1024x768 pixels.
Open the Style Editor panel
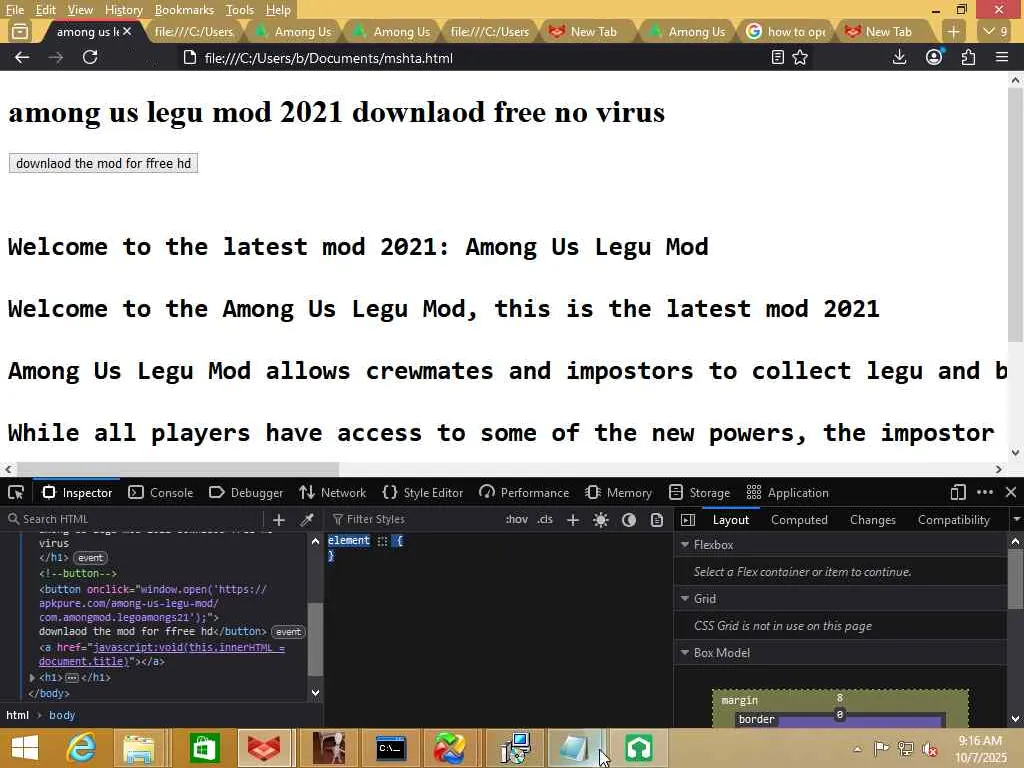point(423,492)
